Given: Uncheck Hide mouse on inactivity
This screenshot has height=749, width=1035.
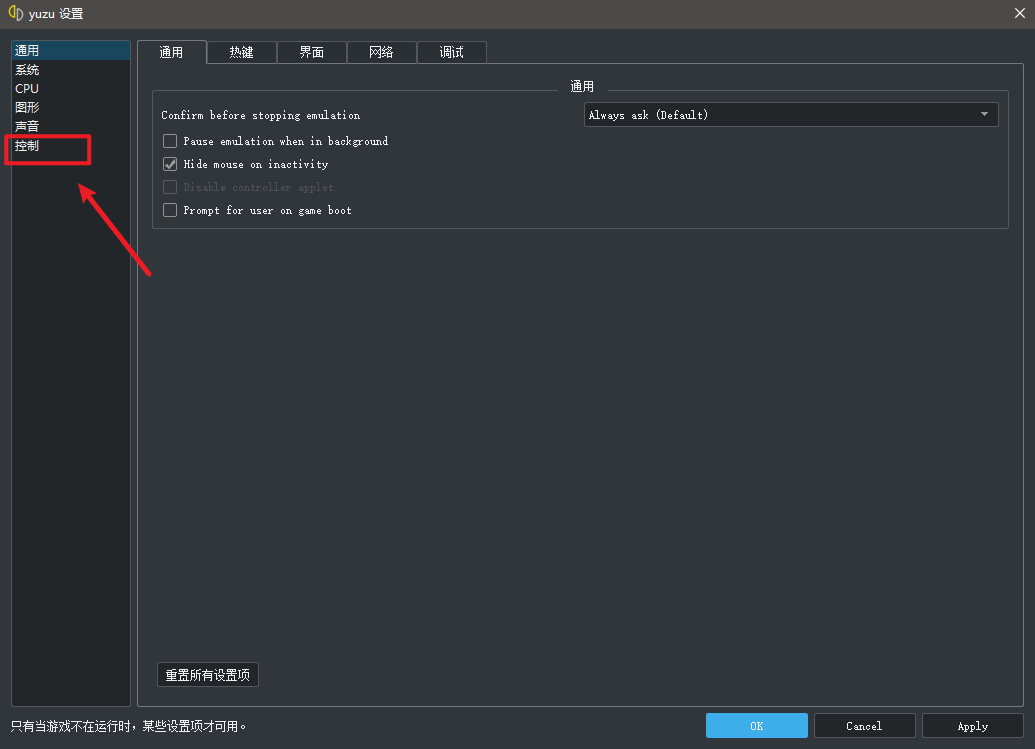Looking at the screenshot, I should [170, 164].
